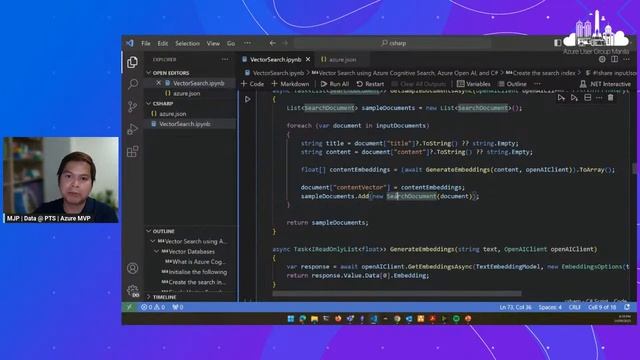Open Explorer views and more actions

(225, 59)
